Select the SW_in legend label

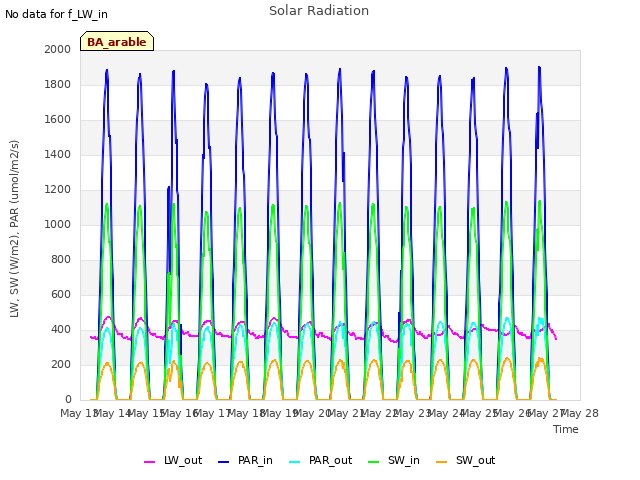click(x=404, y=460)
